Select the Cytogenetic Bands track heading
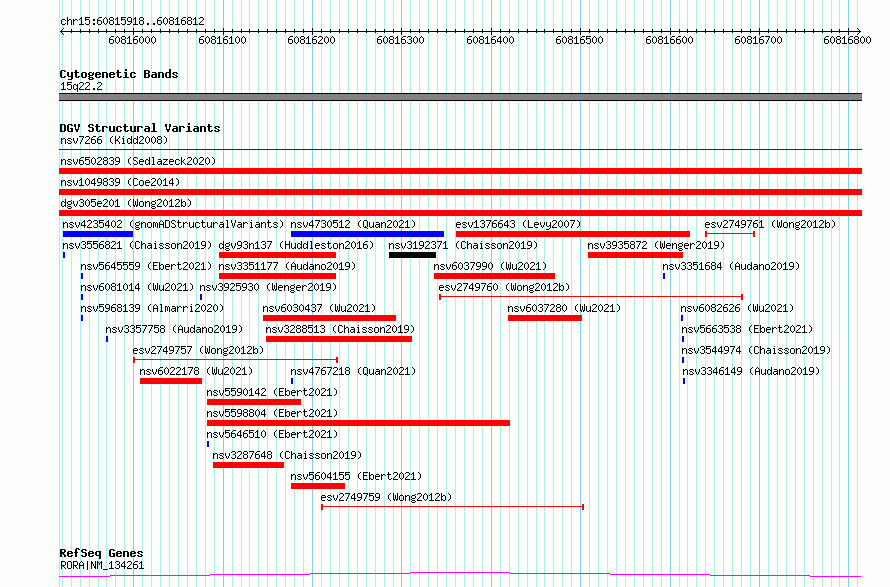 (x=119, y=74)
